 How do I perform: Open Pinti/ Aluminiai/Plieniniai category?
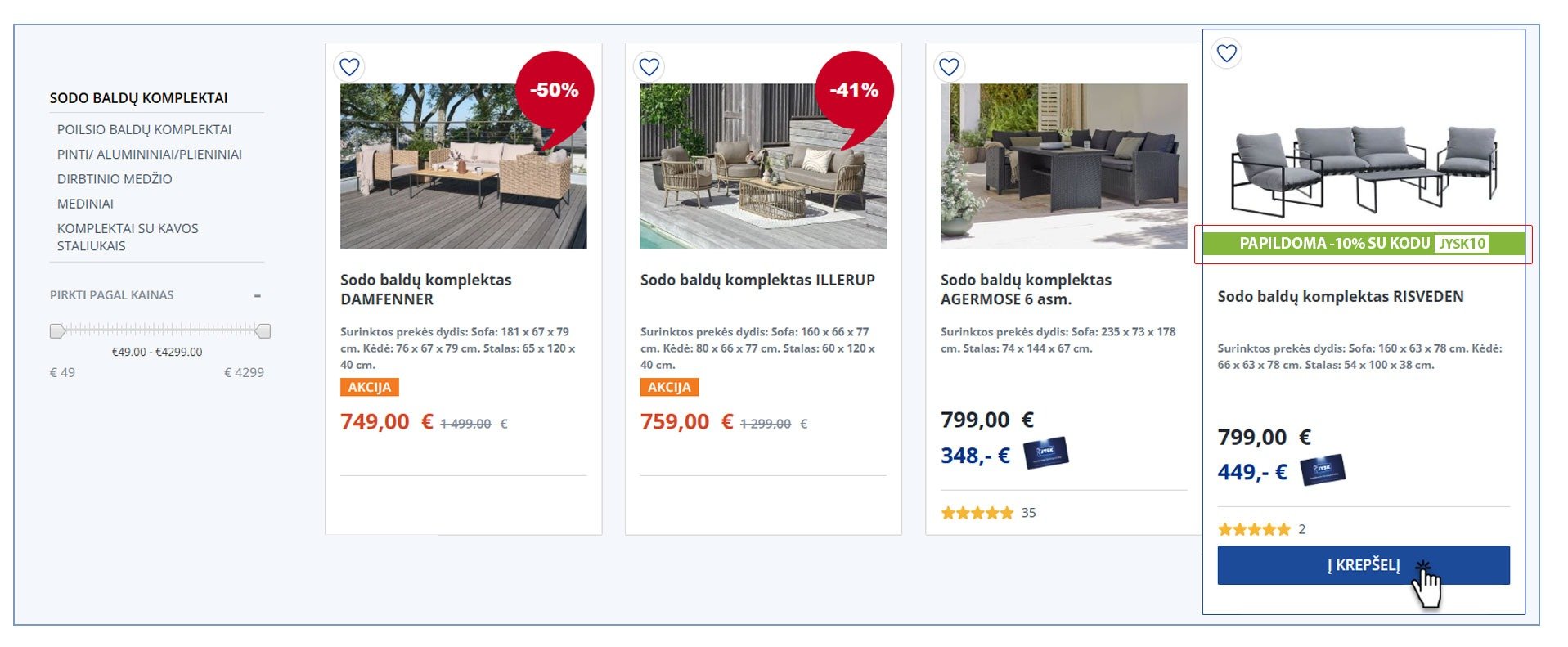[150, 154]
